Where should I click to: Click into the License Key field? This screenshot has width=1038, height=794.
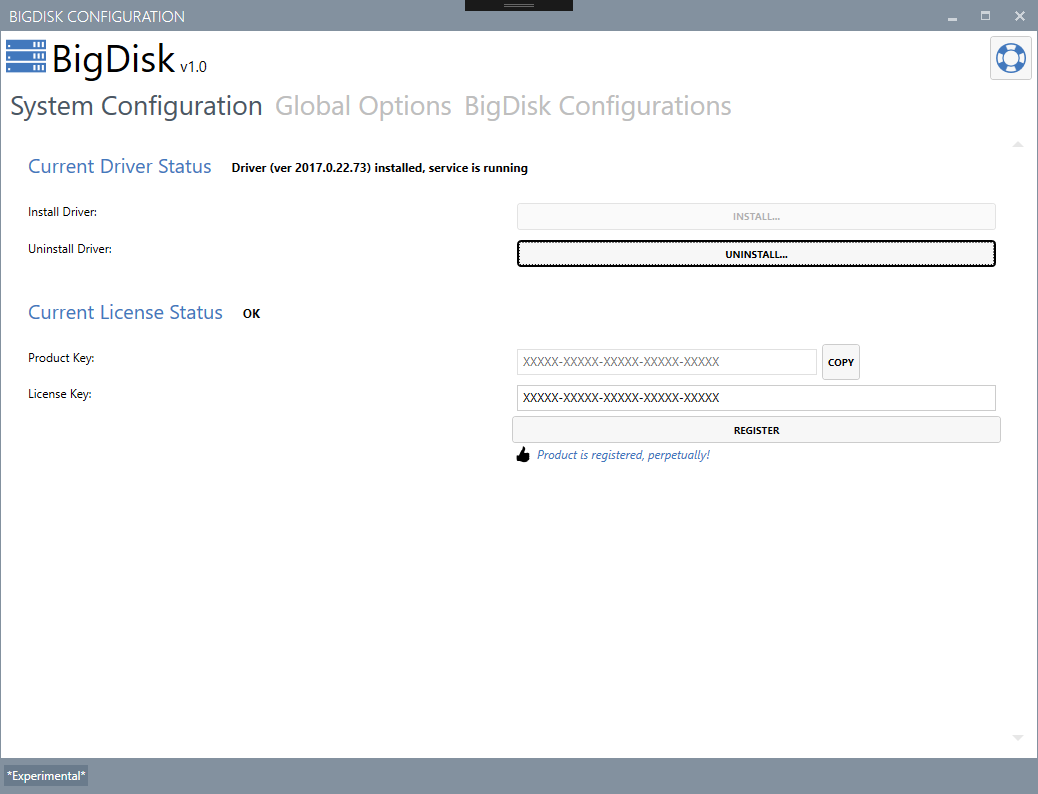pos(755,398)
